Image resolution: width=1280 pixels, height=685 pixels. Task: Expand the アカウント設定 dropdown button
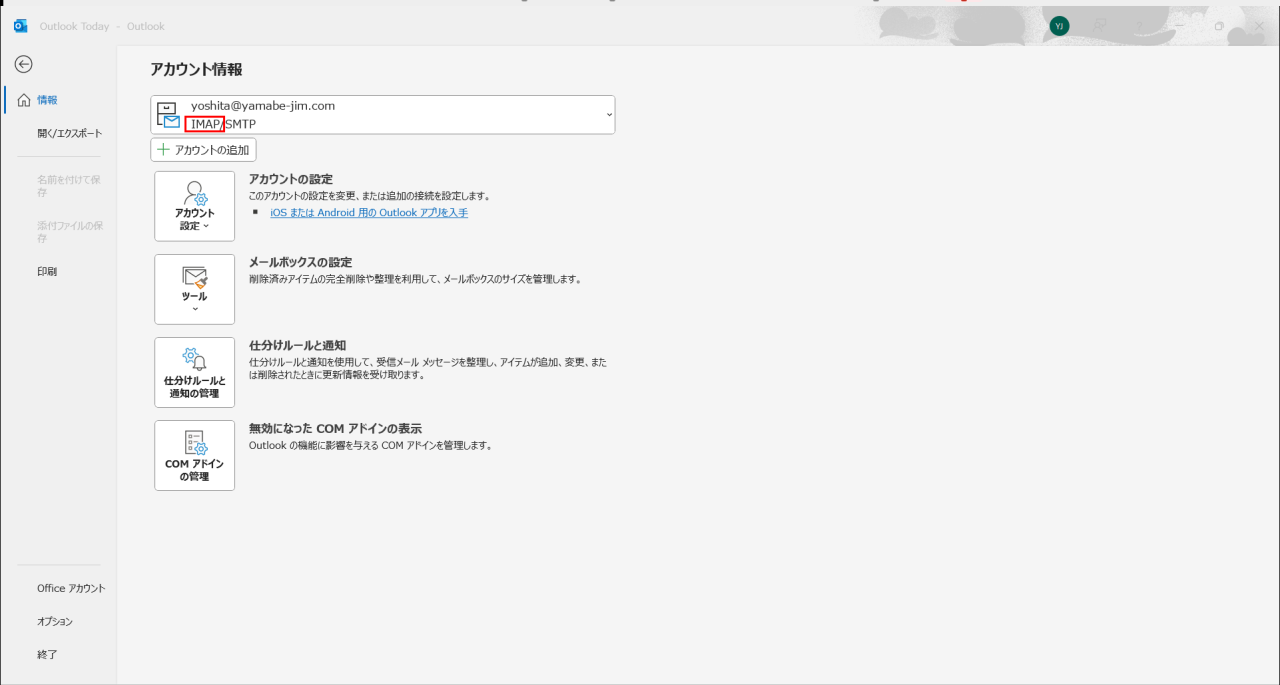click(x=194, y=206)
